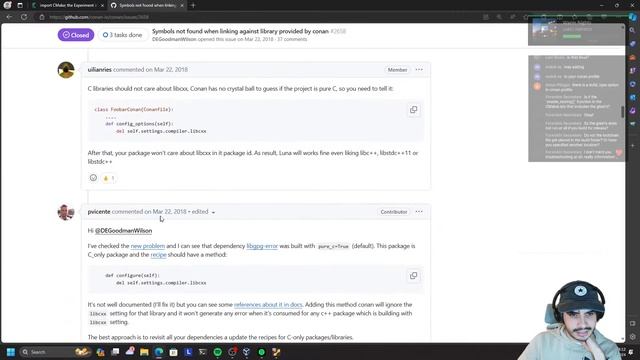Open the search icon in the Edge sidebar
This screenshot has height=360, width=640.
632,30
